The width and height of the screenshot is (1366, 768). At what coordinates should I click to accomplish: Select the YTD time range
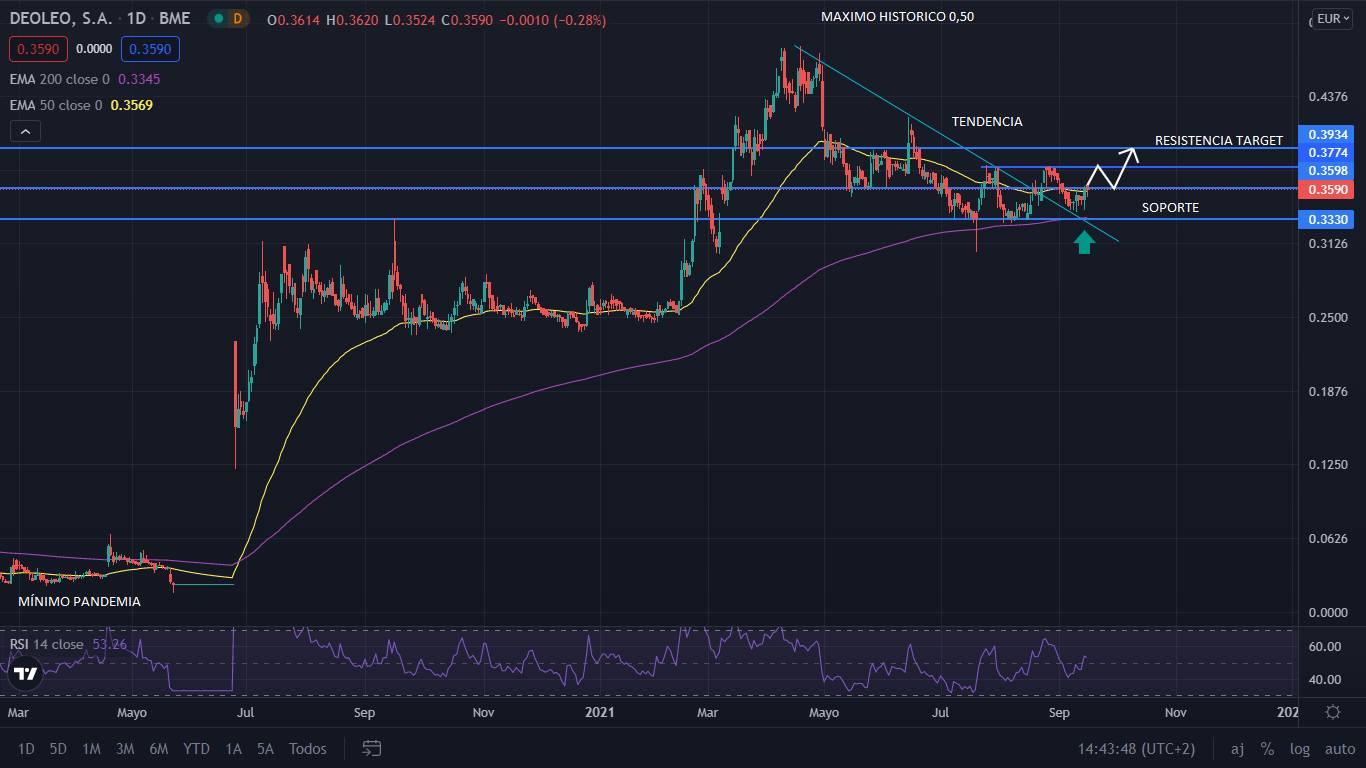196,748
